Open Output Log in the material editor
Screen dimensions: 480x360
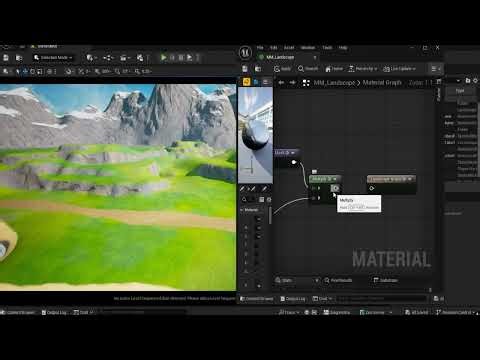[293, 299]
